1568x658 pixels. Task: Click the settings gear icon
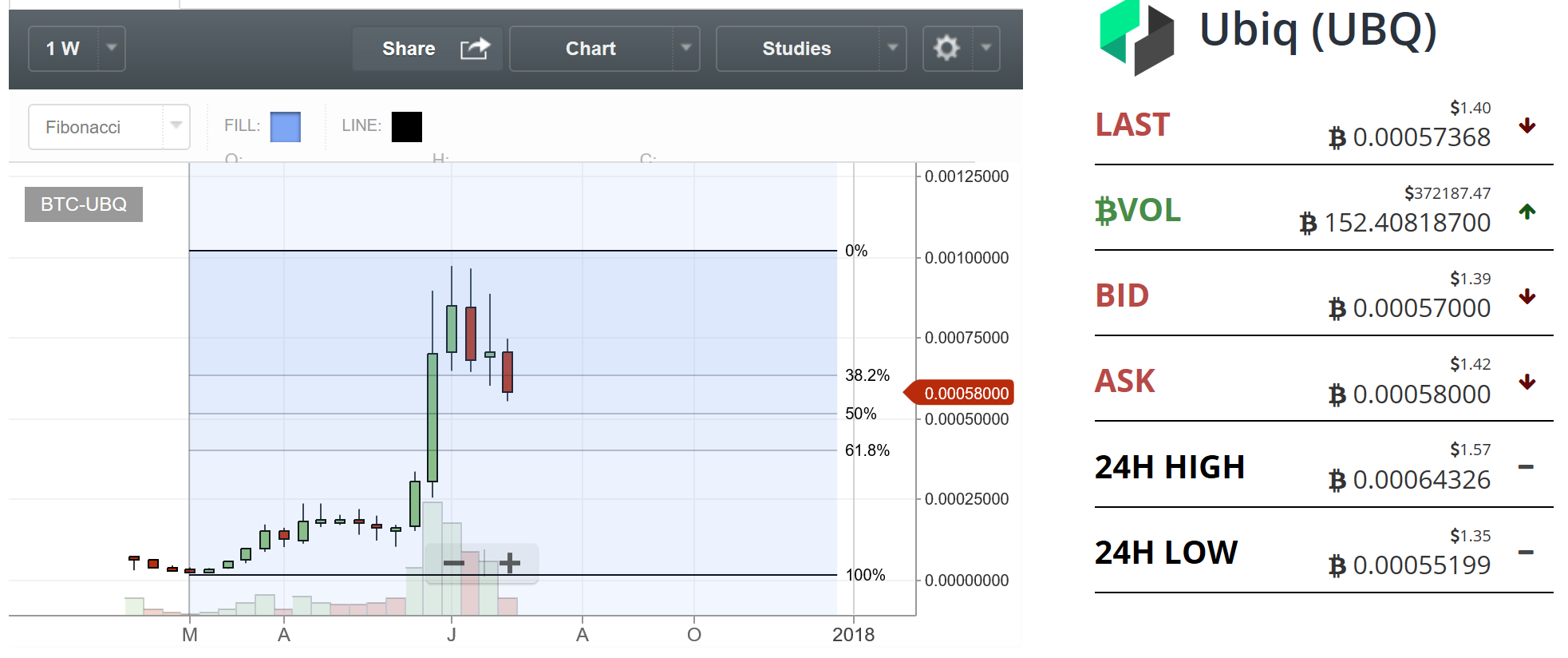(946, 48)
